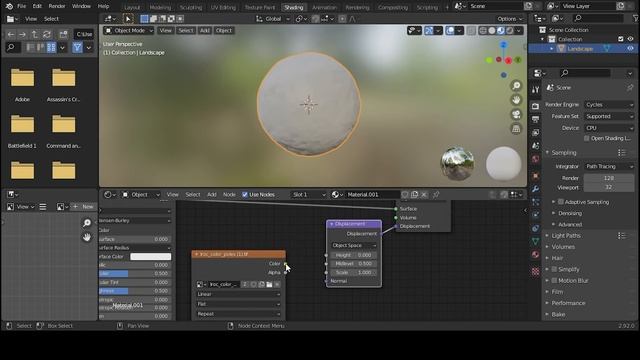
Task: Switch to the Modeling workspace tab
Action: (160, 7)
